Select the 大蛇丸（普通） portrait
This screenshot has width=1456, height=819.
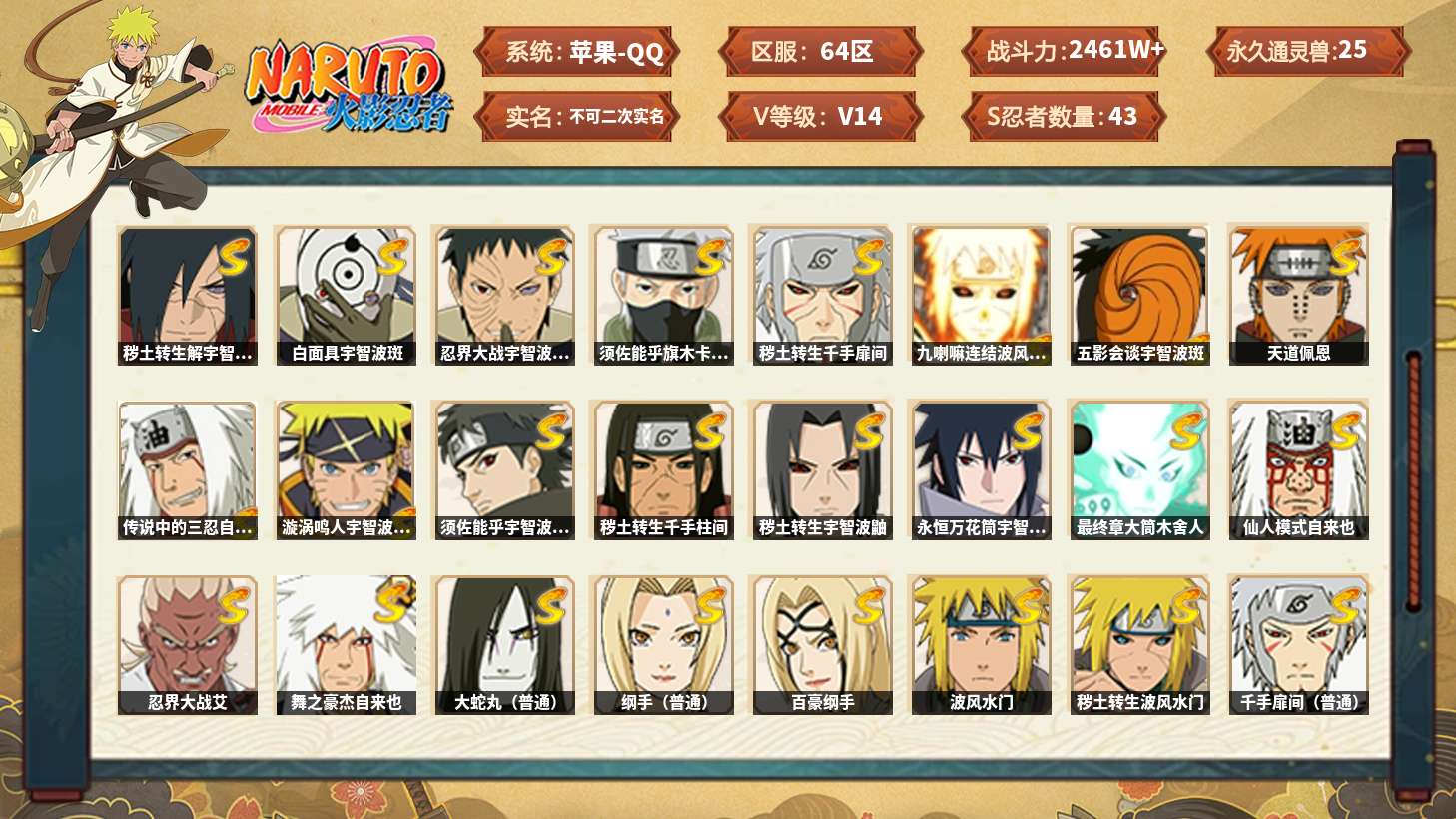504,645
